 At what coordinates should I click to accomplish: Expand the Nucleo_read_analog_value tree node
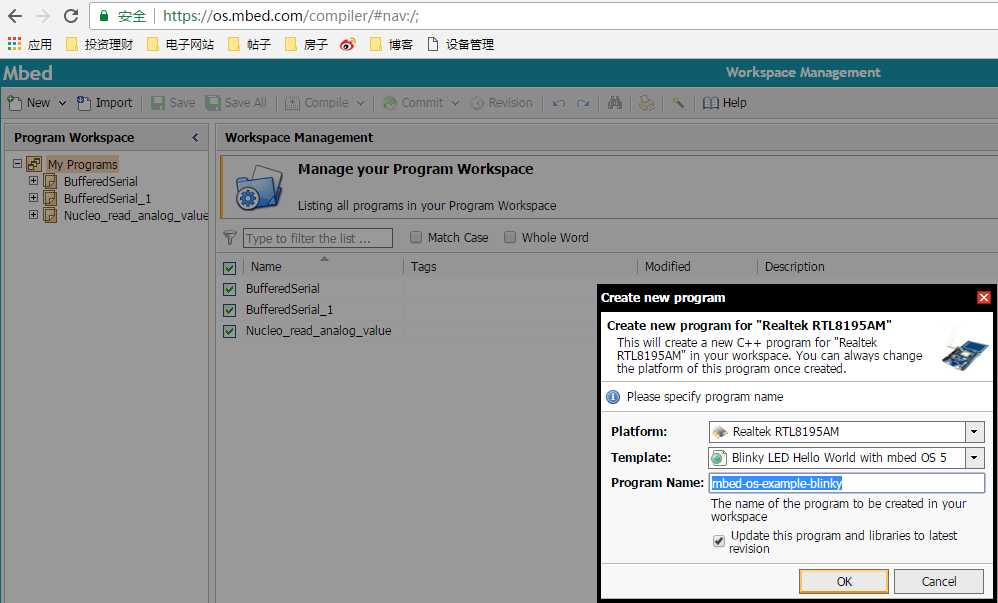click(x=33, y=215)
